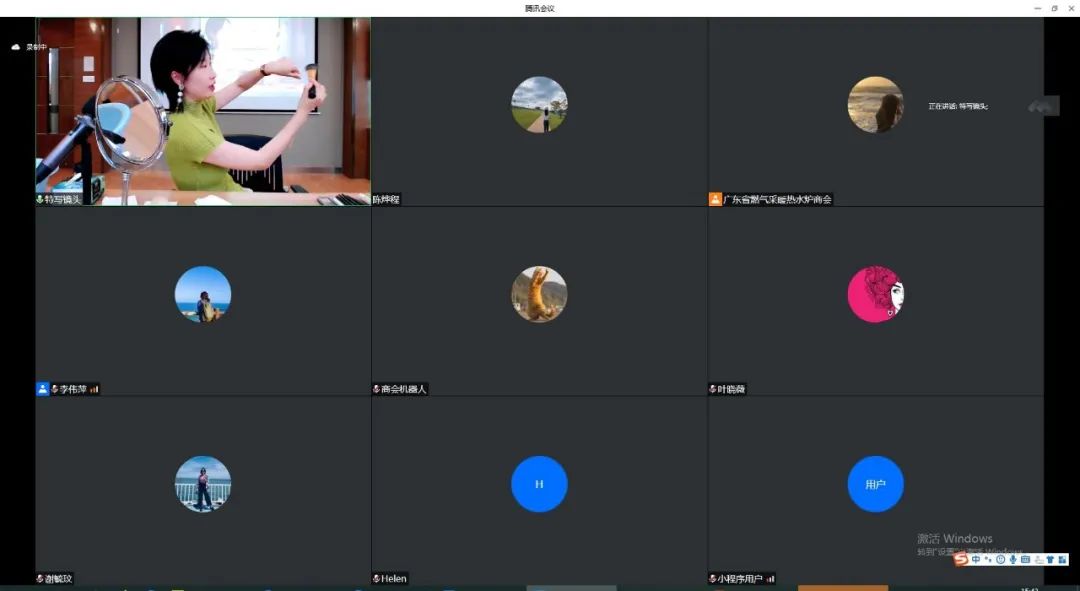Click the muted microphone icon beside 小程序用户
Image resolution: width=1080 pixels, height=591 pixels.
pos(713,579)
